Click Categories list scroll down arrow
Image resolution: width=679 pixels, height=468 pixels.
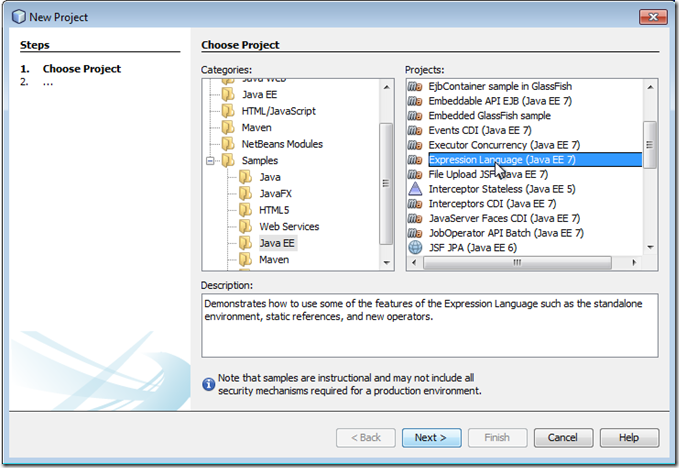point(386,262)
